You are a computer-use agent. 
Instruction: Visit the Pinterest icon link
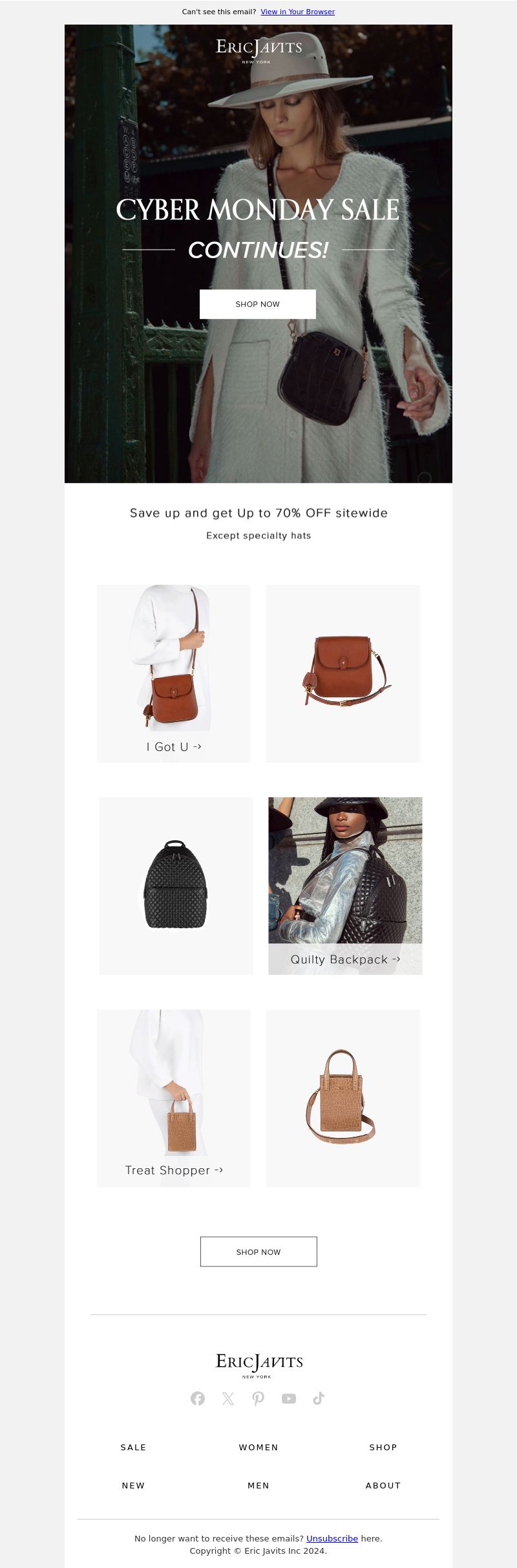[x=258, y=1399]
